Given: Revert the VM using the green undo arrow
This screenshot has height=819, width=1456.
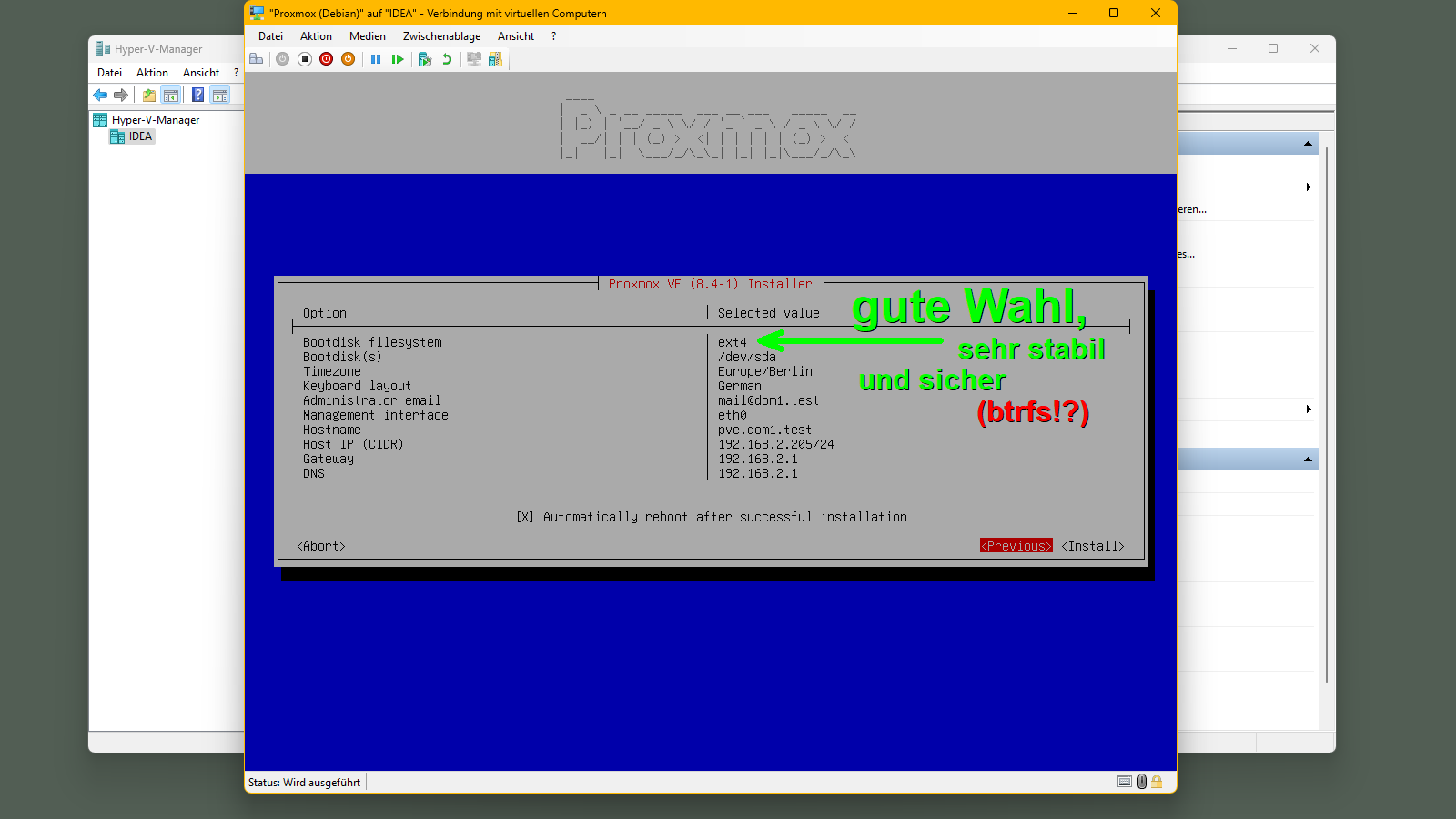Looking at the screenshot, I should [x=447, y=59].
